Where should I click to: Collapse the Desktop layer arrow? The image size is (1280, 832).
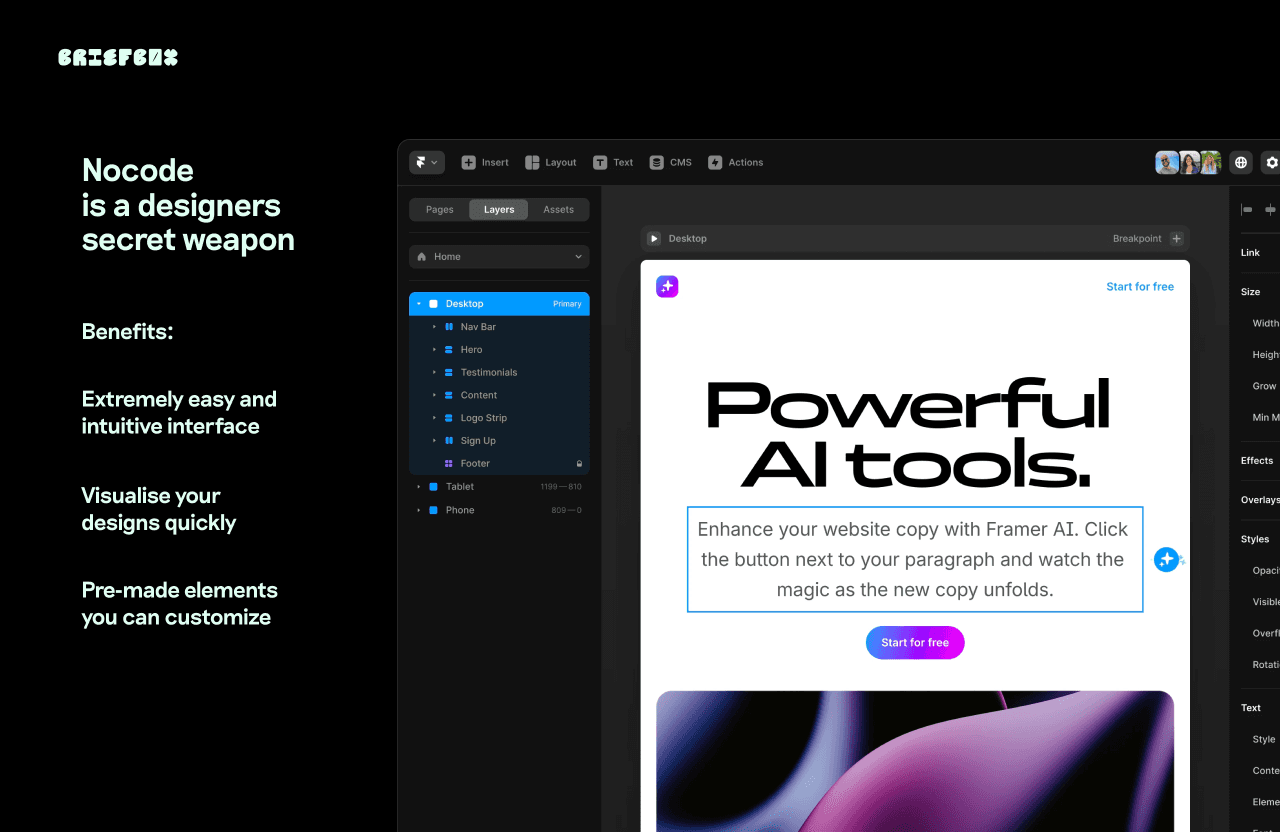(x=419, y=304)
